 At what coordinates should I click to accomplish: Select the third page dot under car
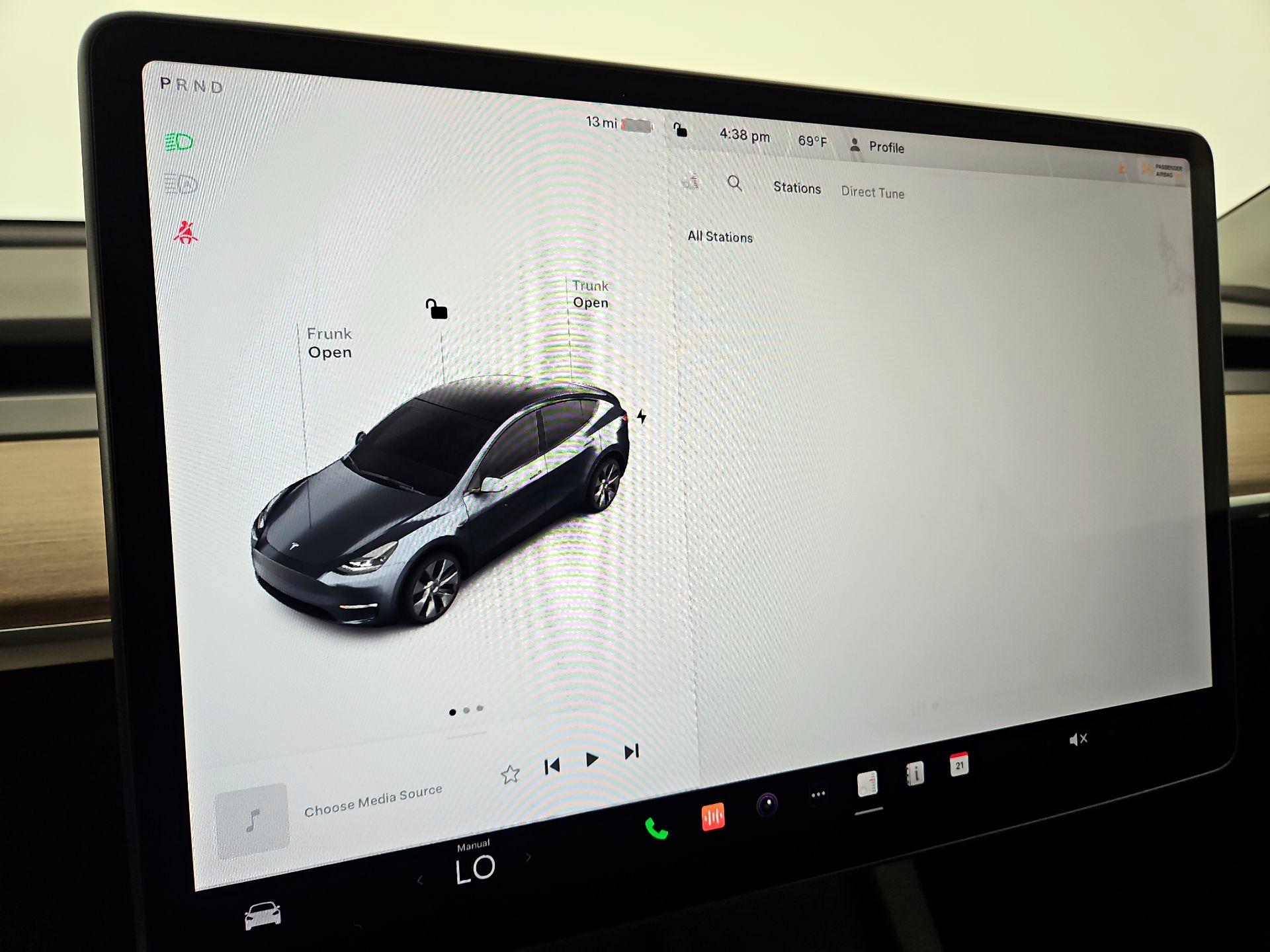[480, 708]
